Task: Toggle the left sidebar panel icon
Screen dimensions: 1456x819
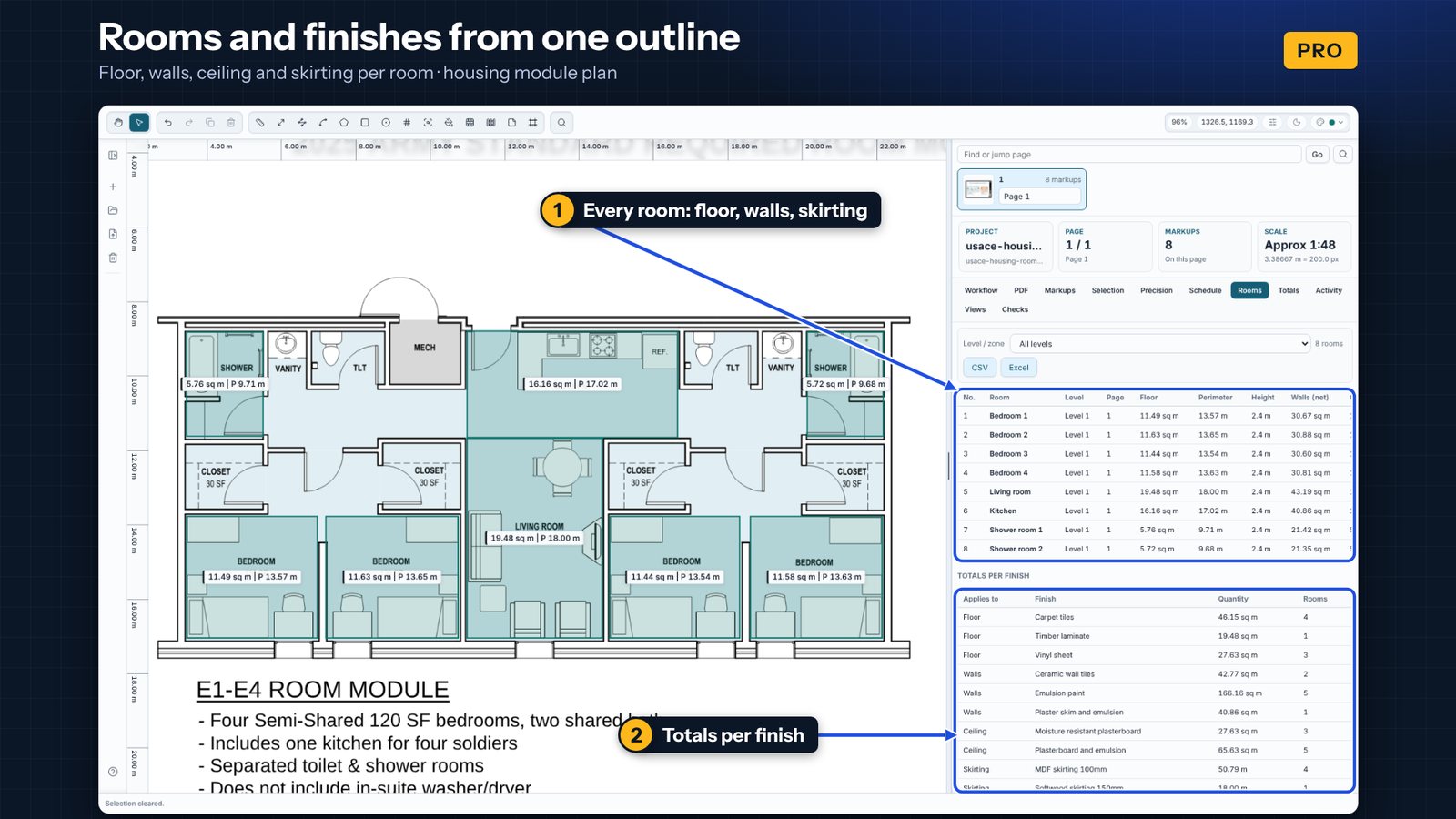Action: pos(113,156)
